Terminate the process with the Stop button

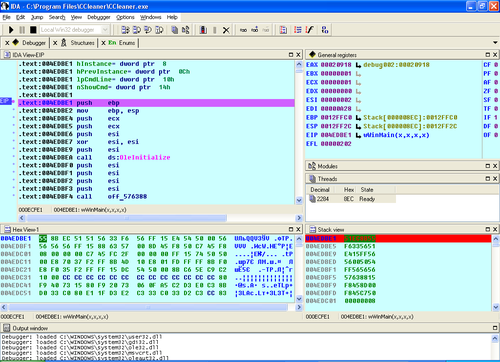click(x=33, y=30)
